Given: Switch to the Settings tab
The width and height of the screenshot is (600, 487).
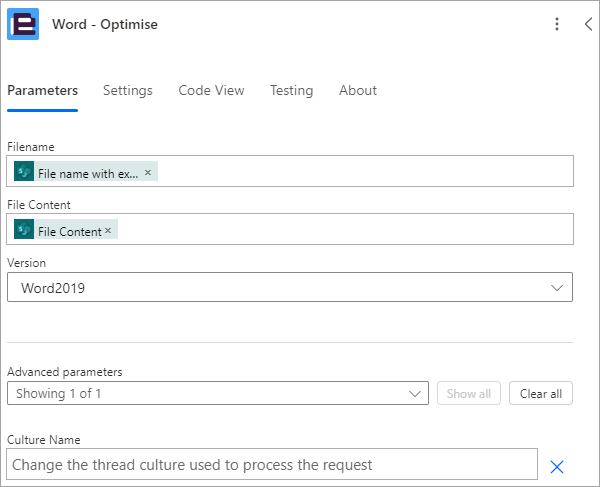Looking at the screenshot, I should point(128,91).
